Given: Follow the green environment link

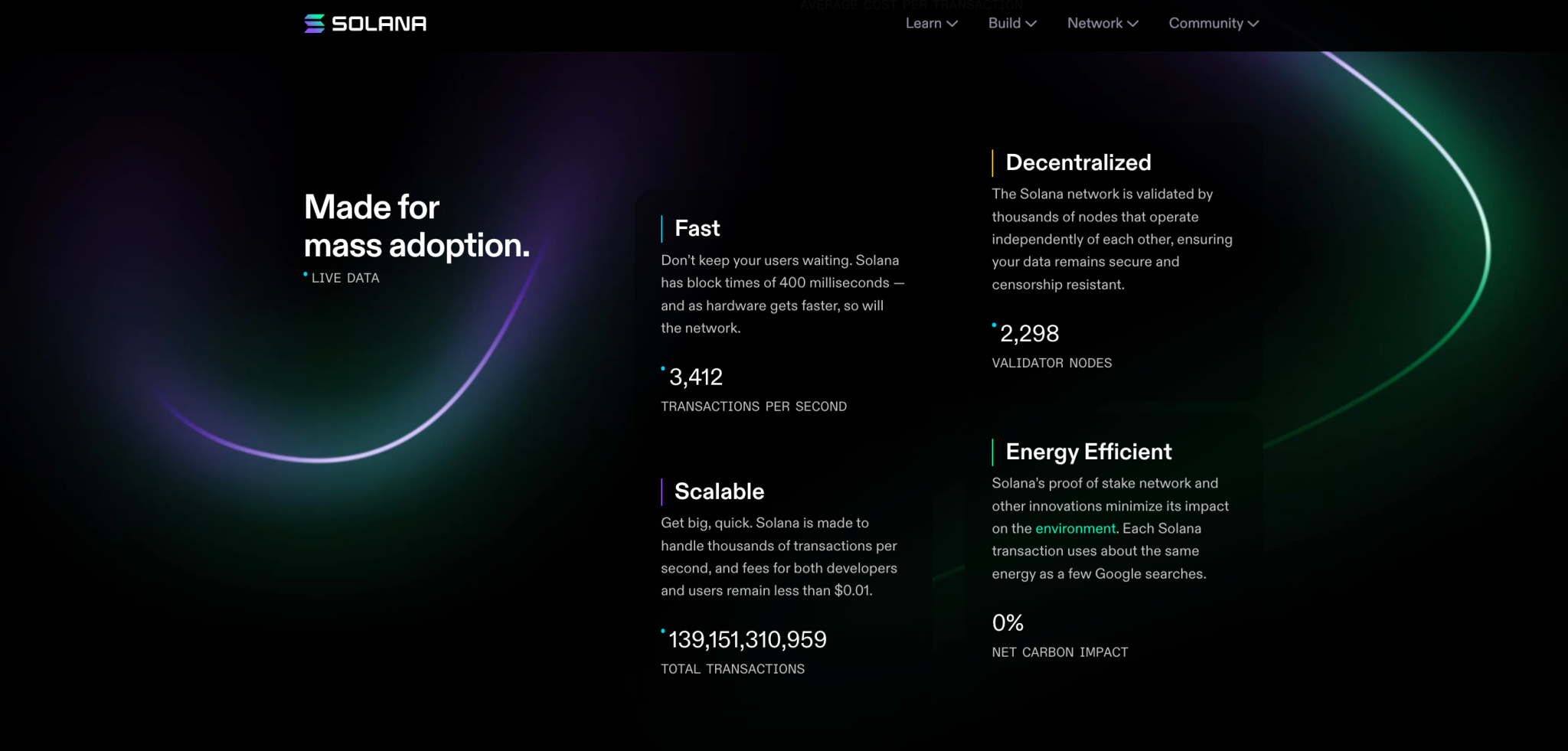Looking at the screenshot, I should (1075, 528).
